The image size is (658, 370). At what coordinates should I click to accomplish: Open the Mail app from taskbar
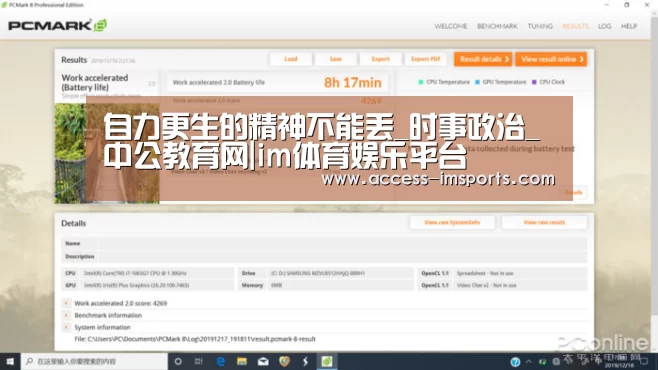coord(263,361)
